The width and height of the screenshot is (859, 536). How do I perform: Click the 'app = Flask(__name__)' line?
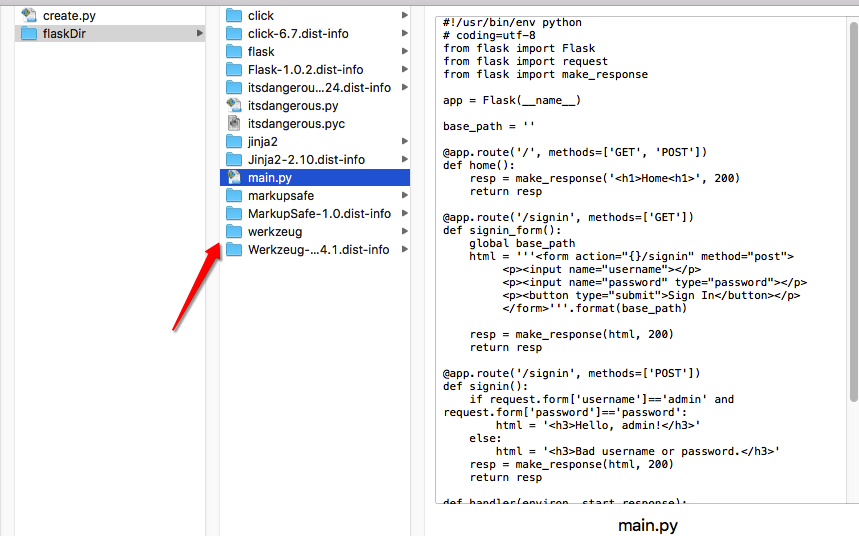pos(512,100)
